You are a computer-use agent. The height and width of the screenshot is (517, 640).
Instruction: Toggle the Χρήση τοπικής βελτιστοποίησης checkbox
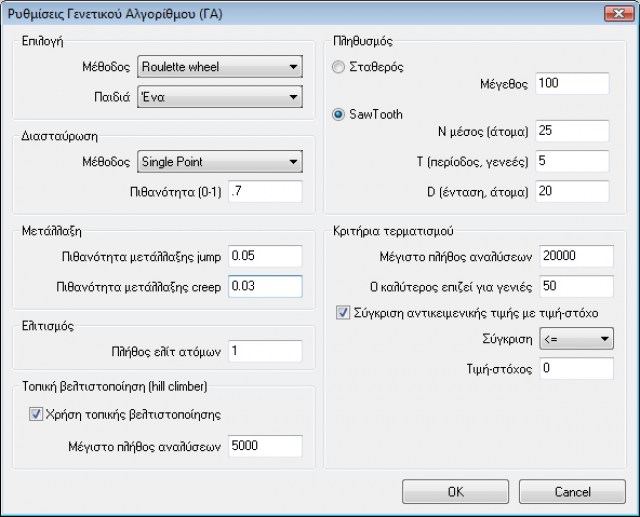click(37, 414)
